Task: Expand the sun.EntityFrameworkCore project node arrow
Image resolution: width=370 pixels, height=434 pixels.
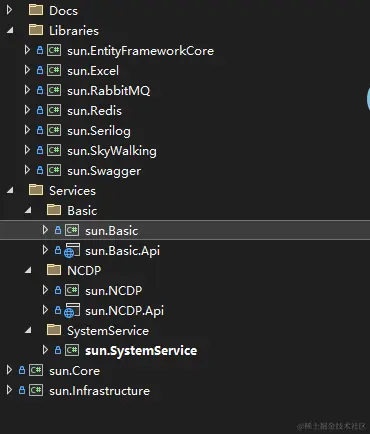Action: tap(27, 50)
